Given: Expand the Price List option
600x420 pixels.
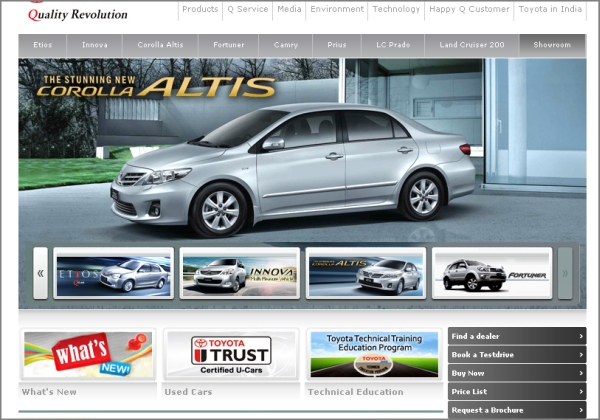Looking at the screenshot, I should 516,392.
